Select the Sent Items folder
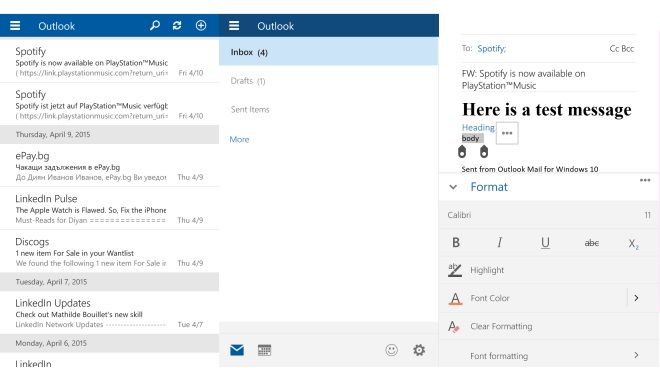This screenshot has height=368, width=660. pyautogui.click(x=250, y=109)
